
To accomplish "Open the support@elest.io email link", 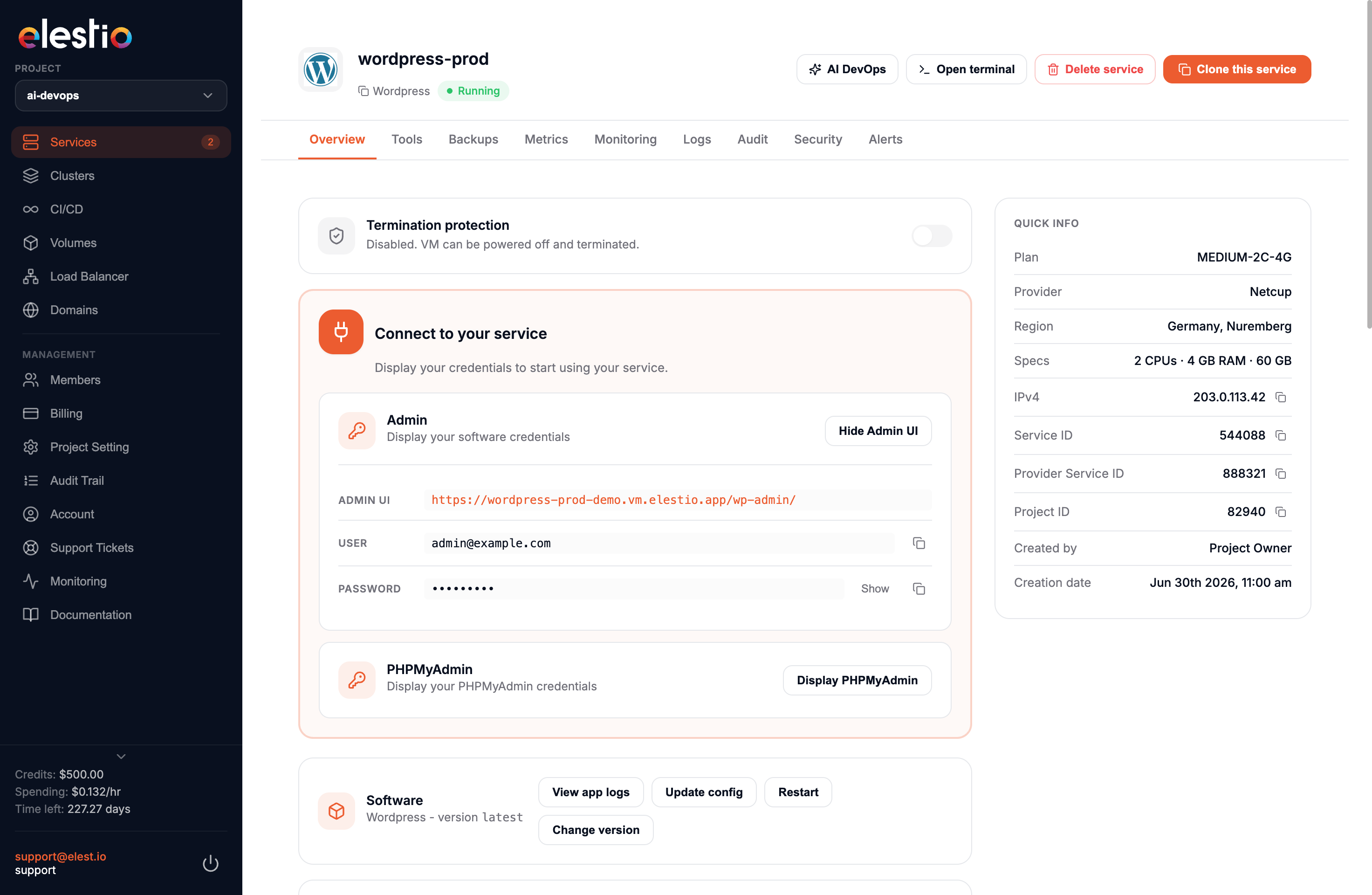I will tap(61, 856).
